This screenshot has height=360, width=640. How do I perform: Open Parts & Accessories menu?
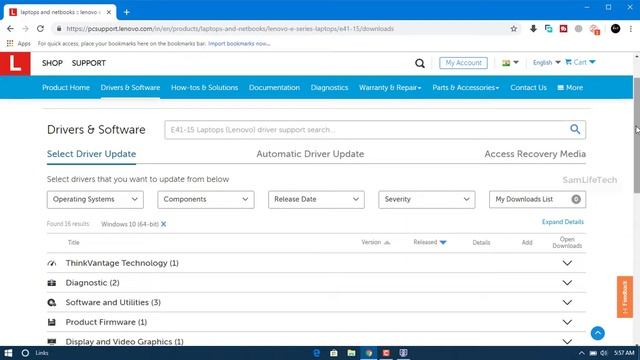[466, 87]
